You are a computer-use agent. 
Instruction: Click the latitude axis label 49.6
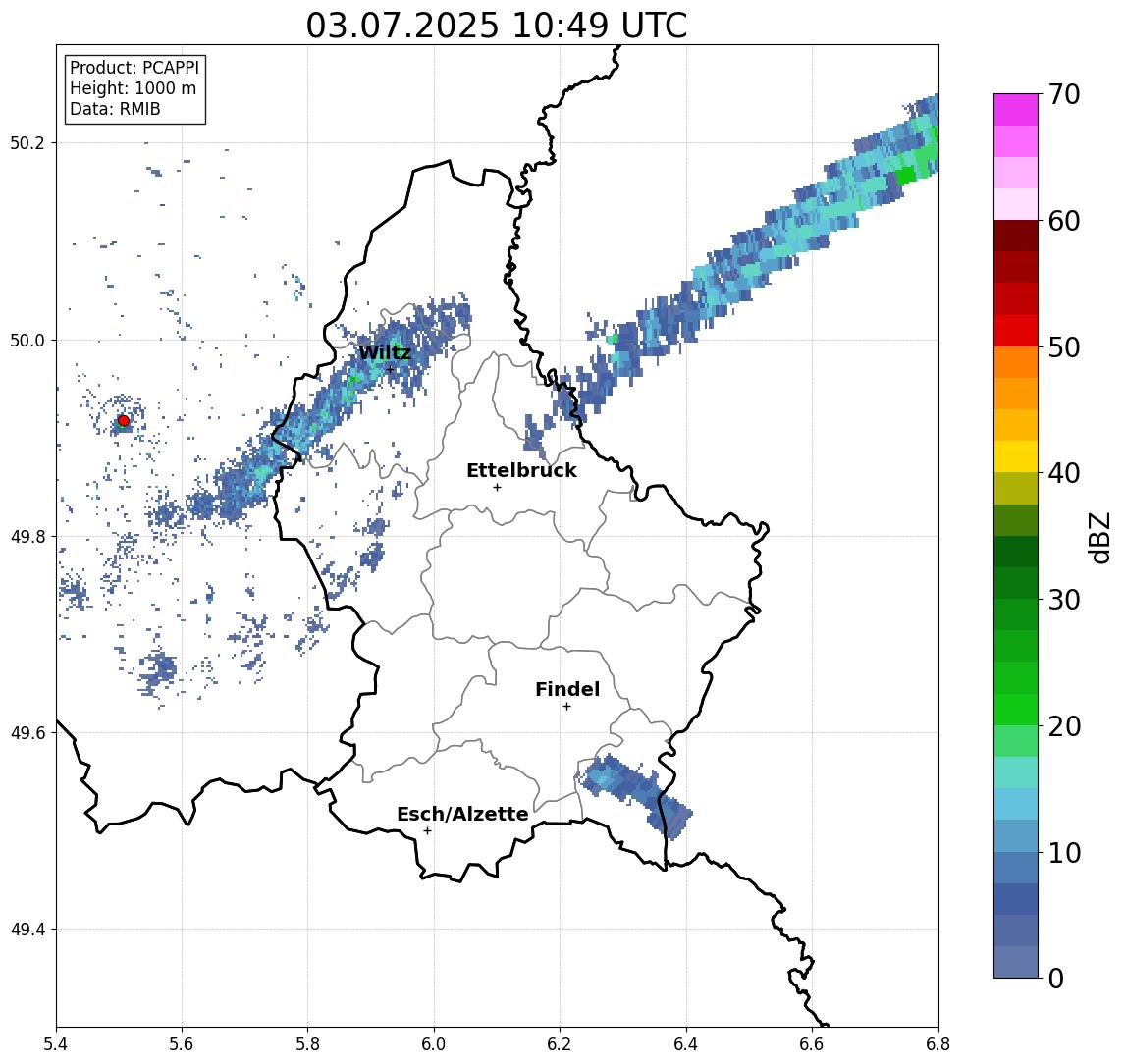click(x=27, y=733)
